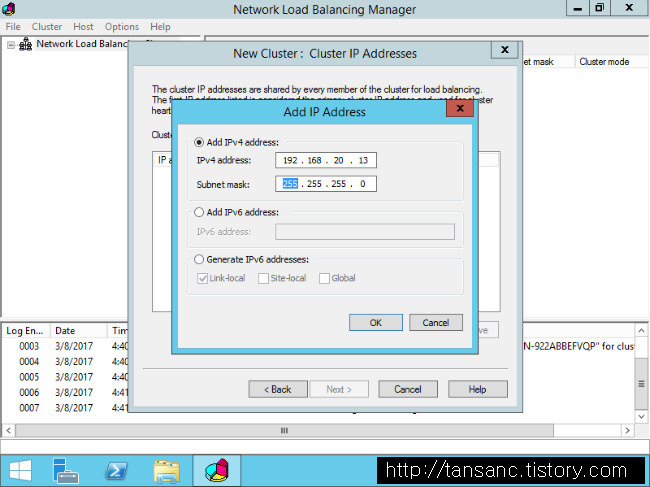The height and width of the screenshot is (487, 650).
Task: Click the log pane scroll up arrow
Action: coord(641,330)
